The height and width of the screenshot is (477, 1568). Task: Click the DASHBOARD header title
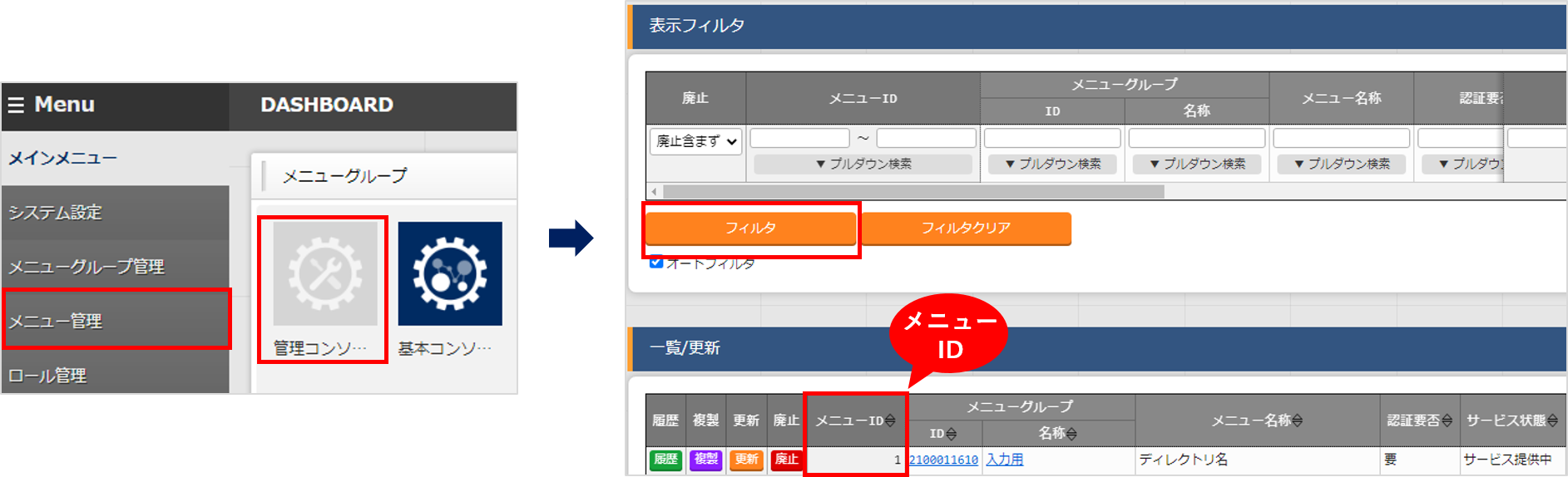[x=327, y=105]
